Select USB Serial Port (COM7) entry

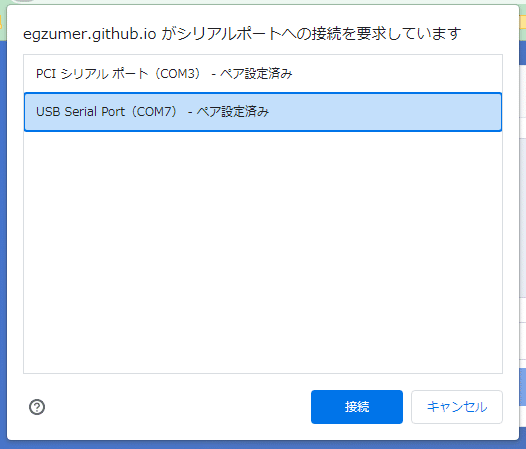[263, 112]
